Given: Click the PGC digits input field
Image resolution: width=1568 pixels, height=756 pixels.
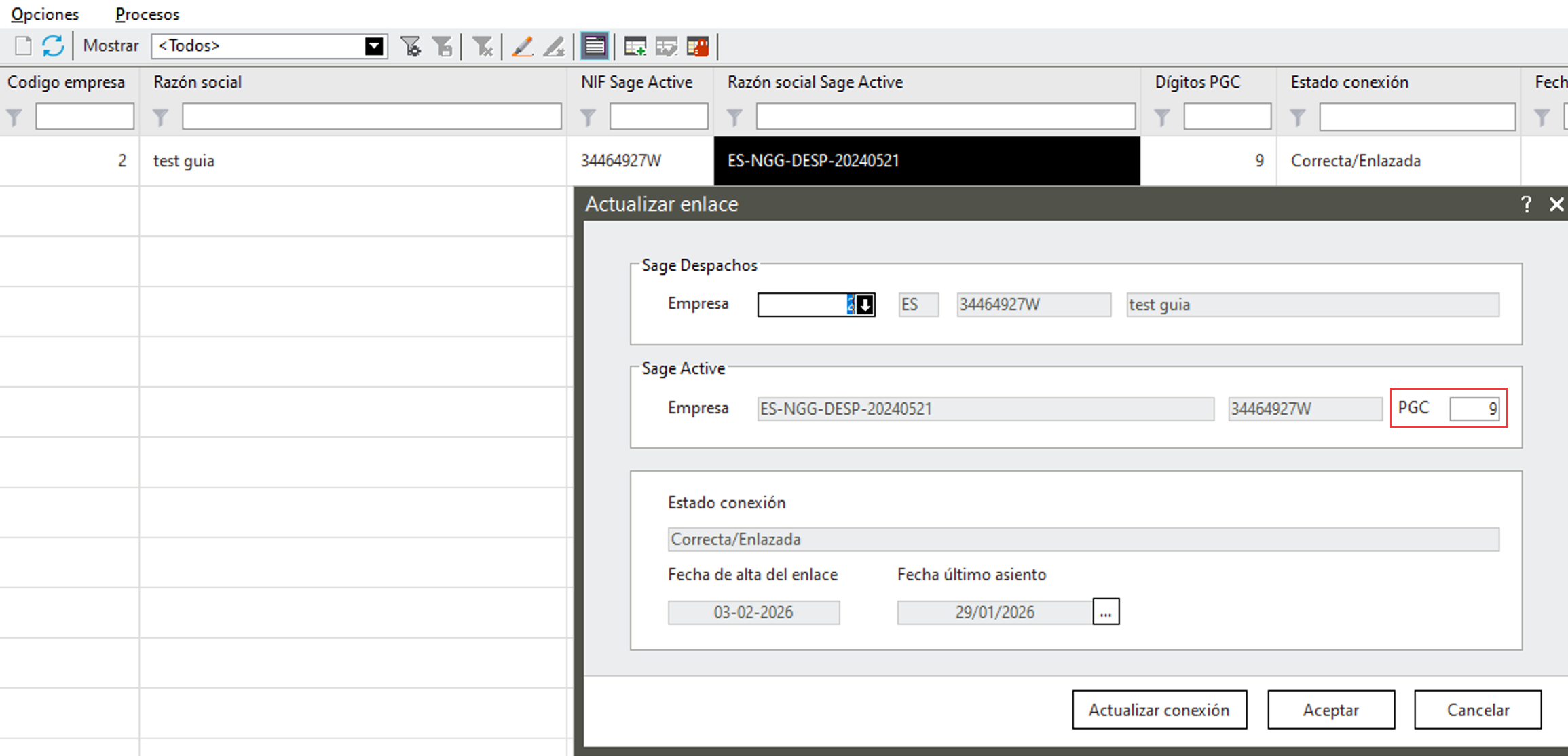Looking at the screenshot, I should [1474, 409].
